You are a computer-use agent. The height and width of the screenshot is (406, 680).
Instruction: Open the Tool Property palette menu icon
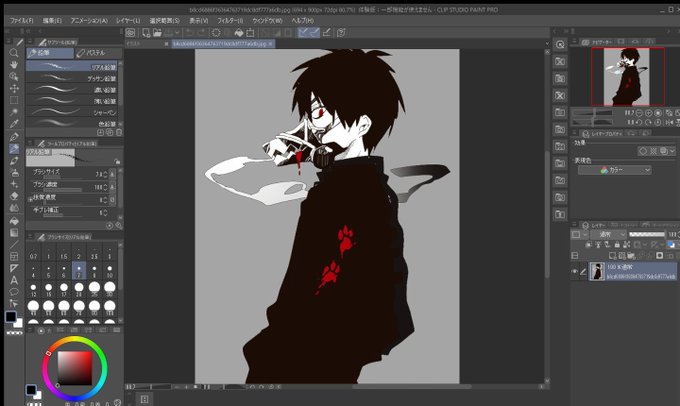[x=30, y=143]
